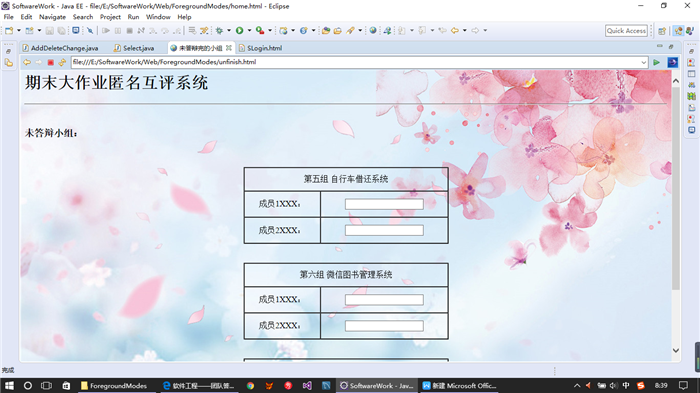Click group five 成员2XXX score input
The width and height of the screenshot is (700, 393).
pyautogui.click(x=384, y=230)
